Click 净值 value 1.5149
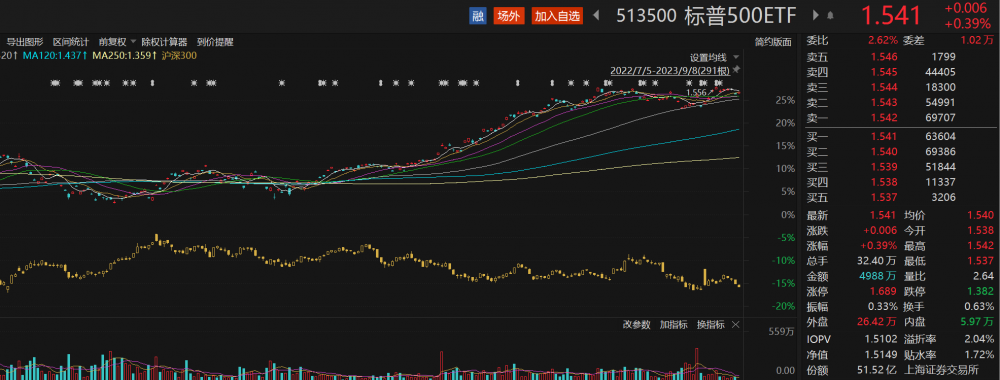This screenshot has width=1000, height=380. (881, 354)
